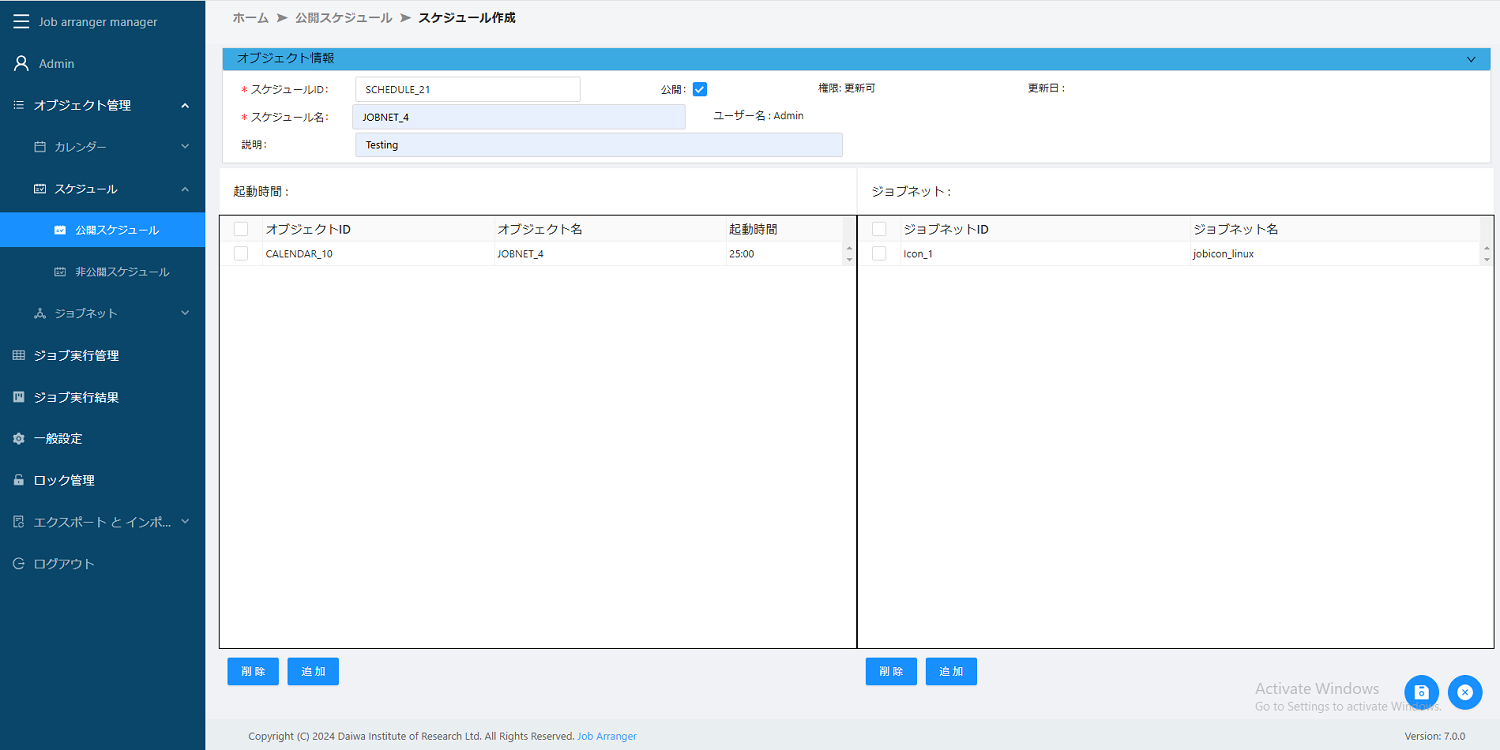Screen dimensions: 1500x750
Task: Save the schedule using the floppy disk icon
Action: click(x=1421, y=692)
